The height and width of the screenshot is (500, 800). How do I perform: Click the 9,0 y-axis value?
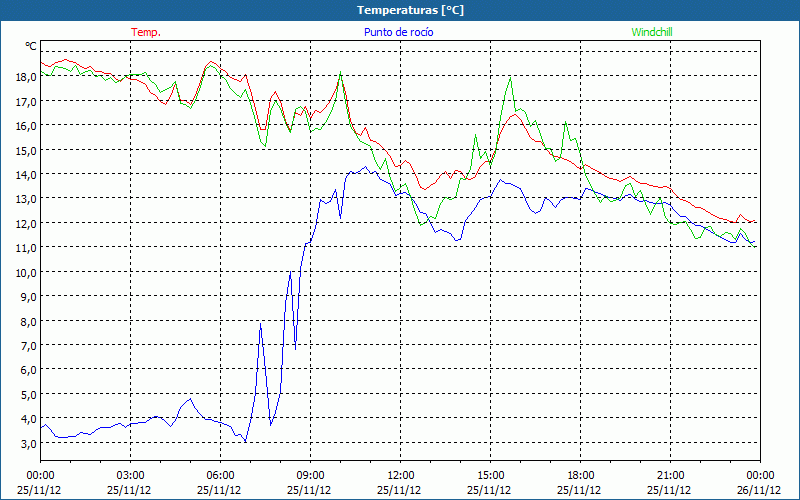(x=29, y=297)
